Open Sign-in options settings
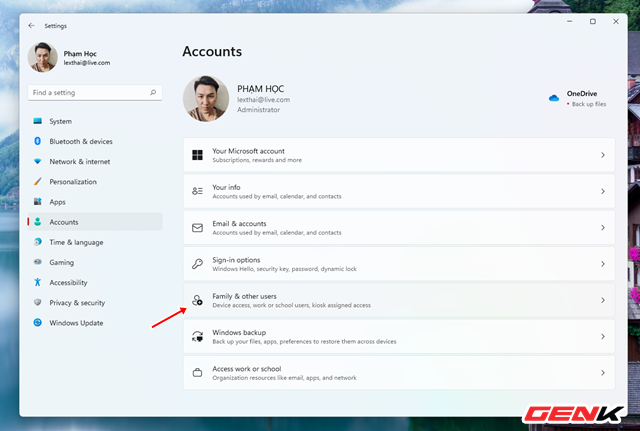Viewport: 640px width, 431px height. (x=399, y=264)
